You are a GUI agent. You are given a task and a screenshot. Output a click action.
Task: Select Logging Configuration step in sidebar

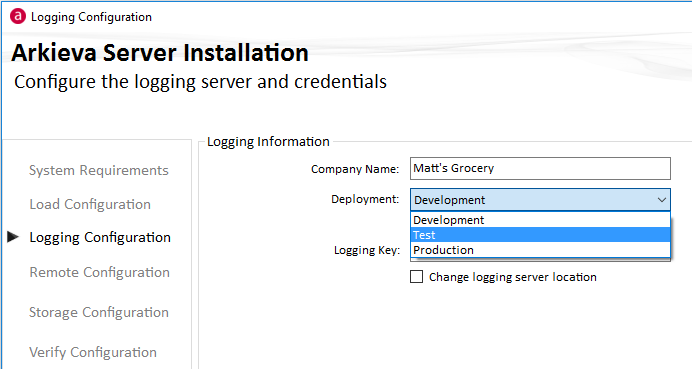point(100,237)
